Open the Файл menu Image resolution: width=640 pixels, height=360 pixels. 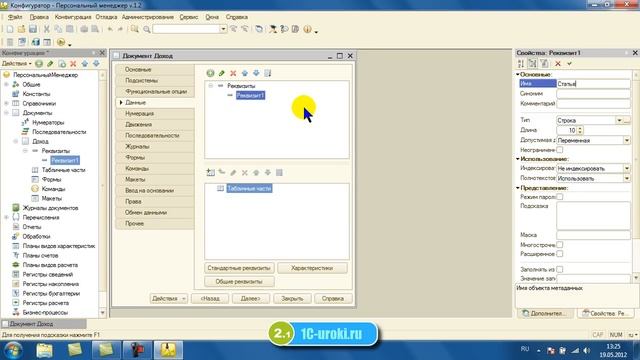pyautogui.click(x=15, y=17)
